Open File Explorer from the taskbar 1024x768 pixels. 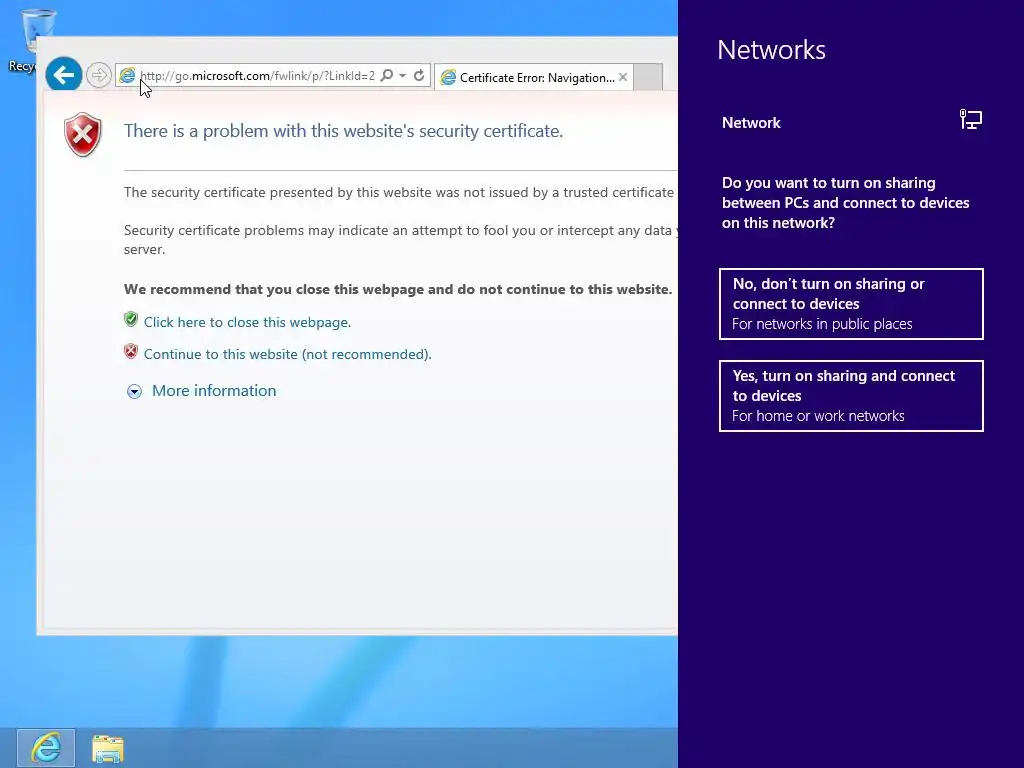tap(108, 748)
